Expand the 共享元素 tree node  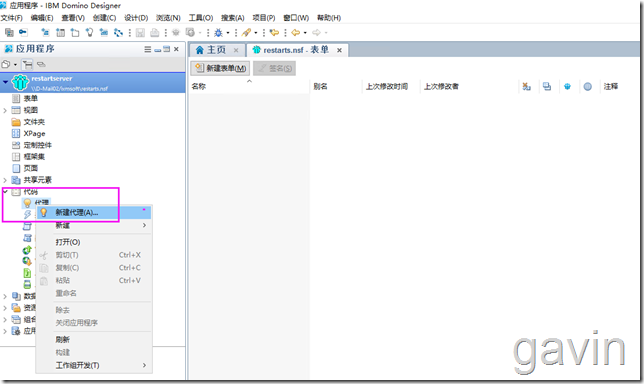5,180
